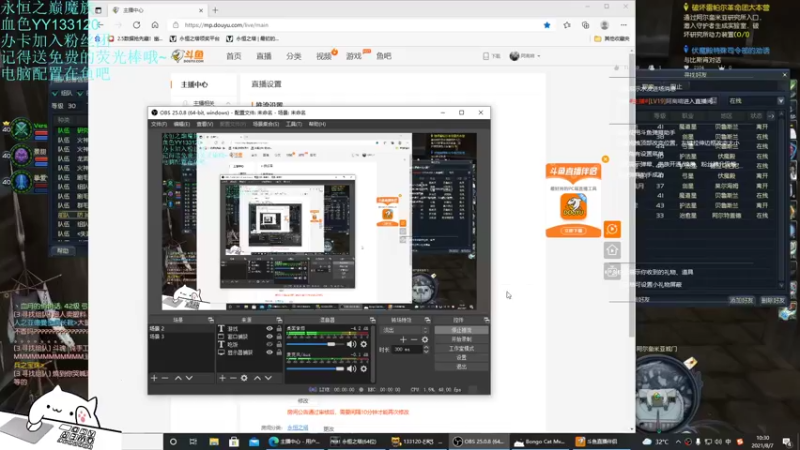Open OBS File menu
Screen dimensions: 800x450
tap(159, 124)
